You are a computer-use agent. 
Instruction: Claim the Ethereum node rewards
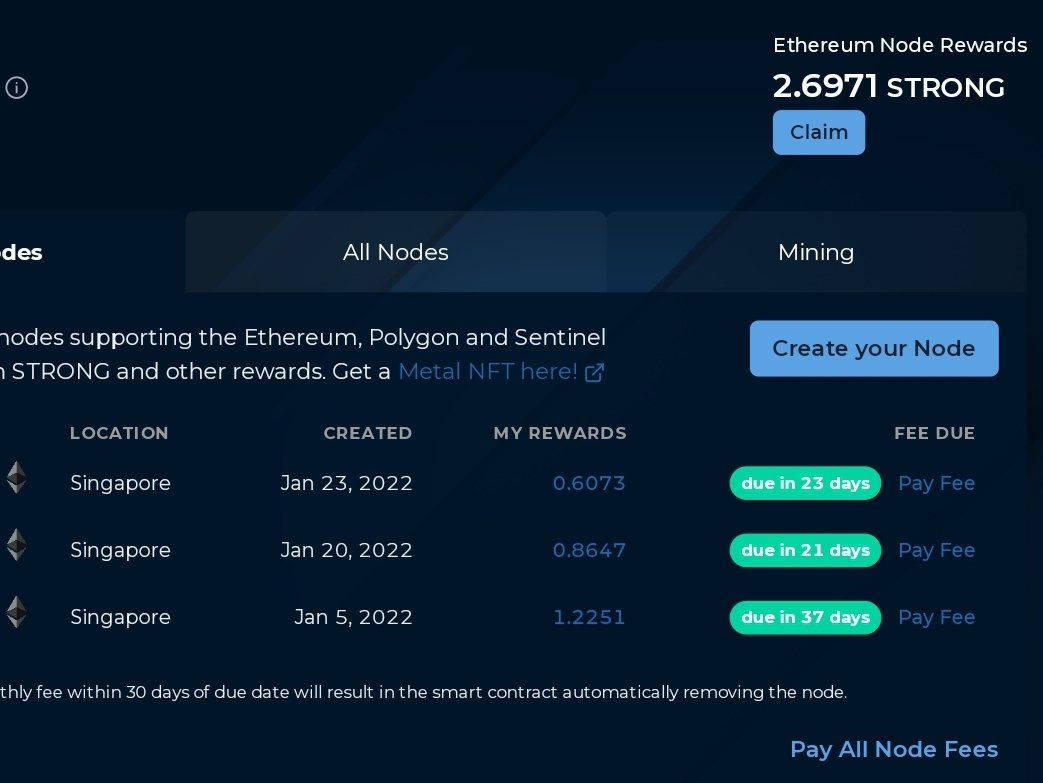coord(819,132)
